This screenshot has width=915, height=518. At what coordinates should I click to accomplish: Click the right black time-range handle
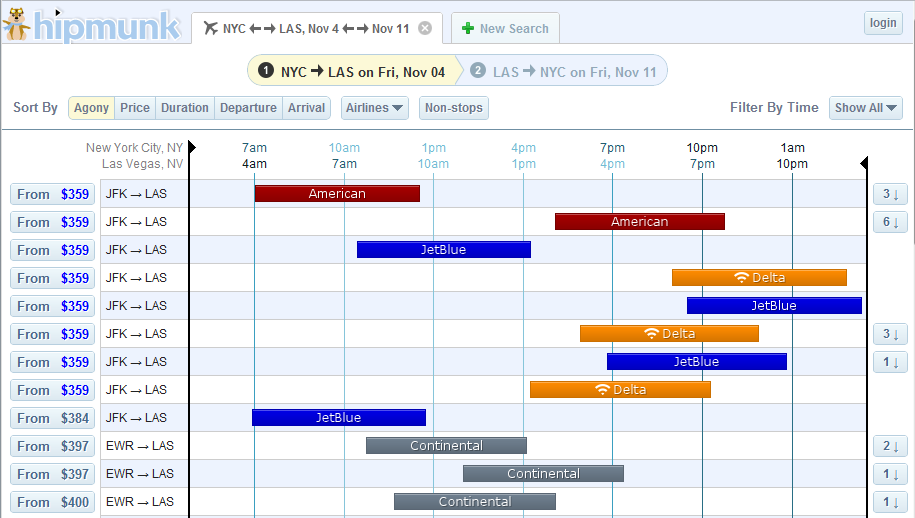[x=864, y=164]
